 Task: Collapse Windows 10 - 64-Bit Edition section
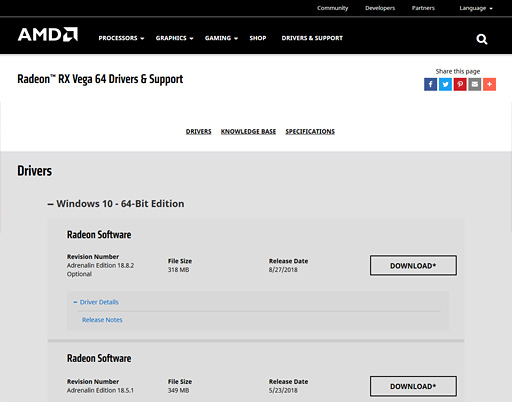coord(116,204)
